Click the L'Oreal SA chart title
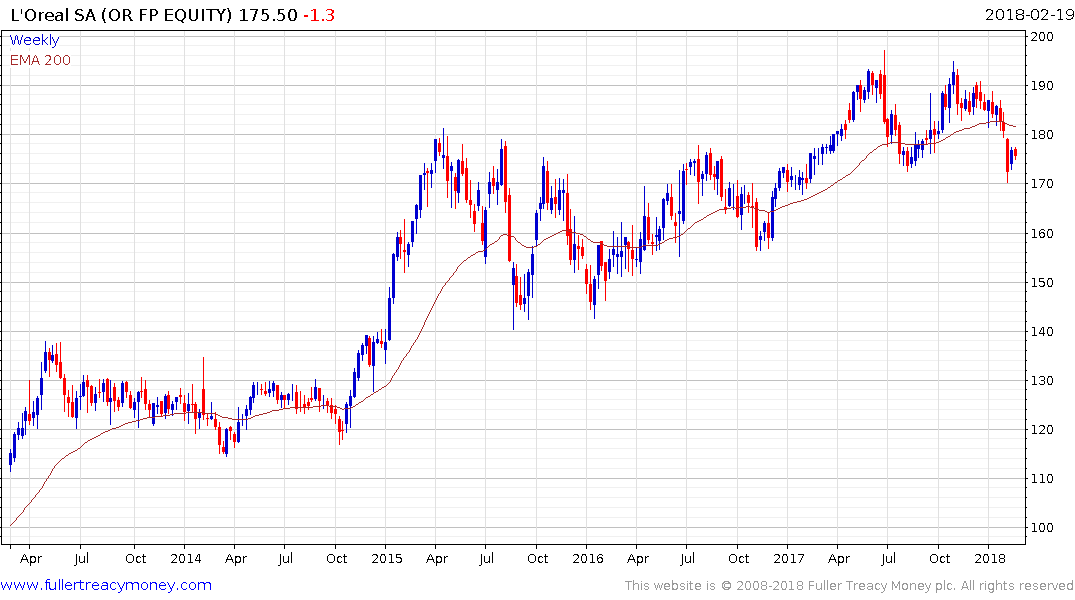 (121, 15)
